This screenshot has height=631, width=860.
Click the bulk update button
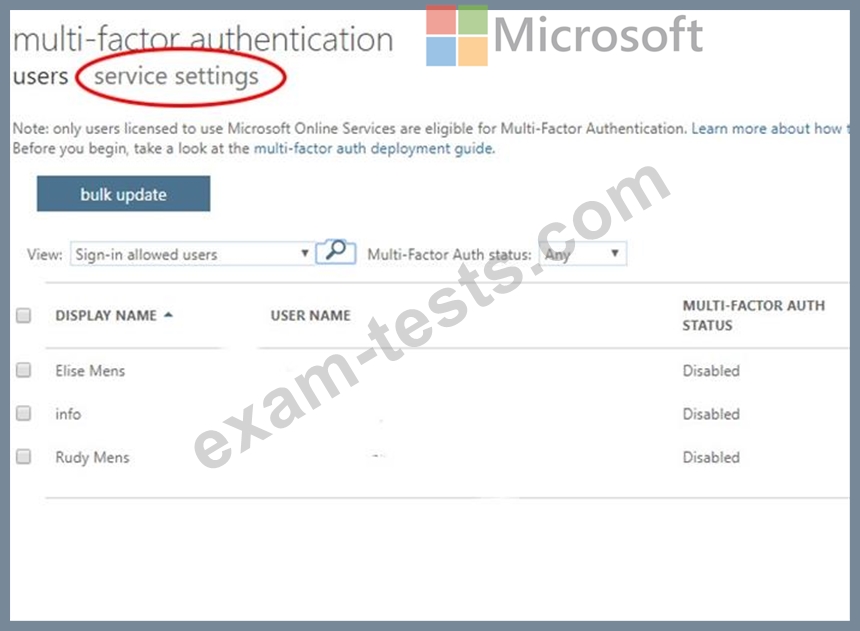123,194
